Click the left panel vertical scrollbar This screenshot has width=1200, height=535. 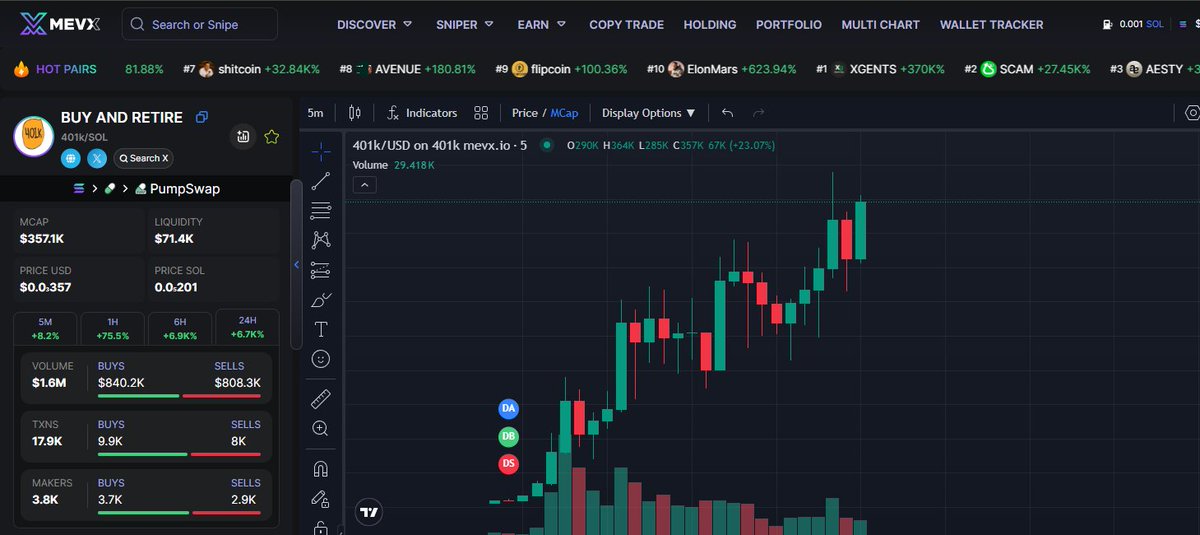tap(295, 265)
